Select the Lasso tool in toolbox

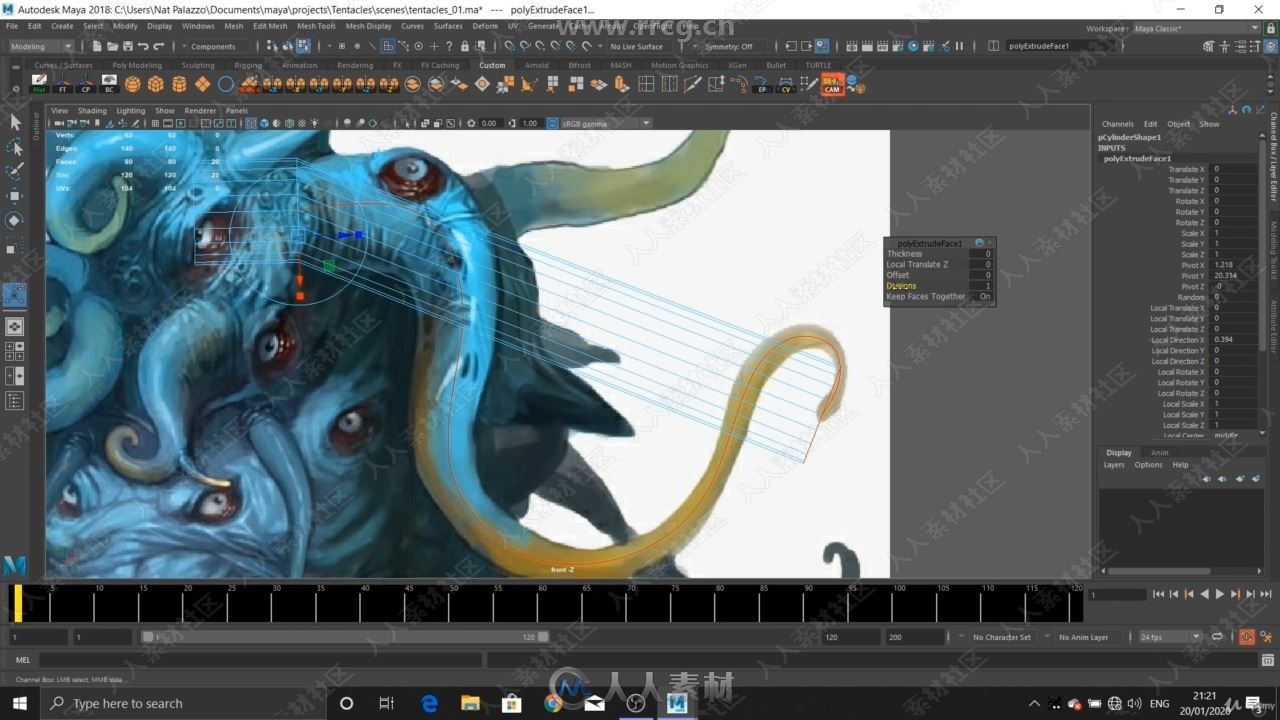(x=15, y=147)
